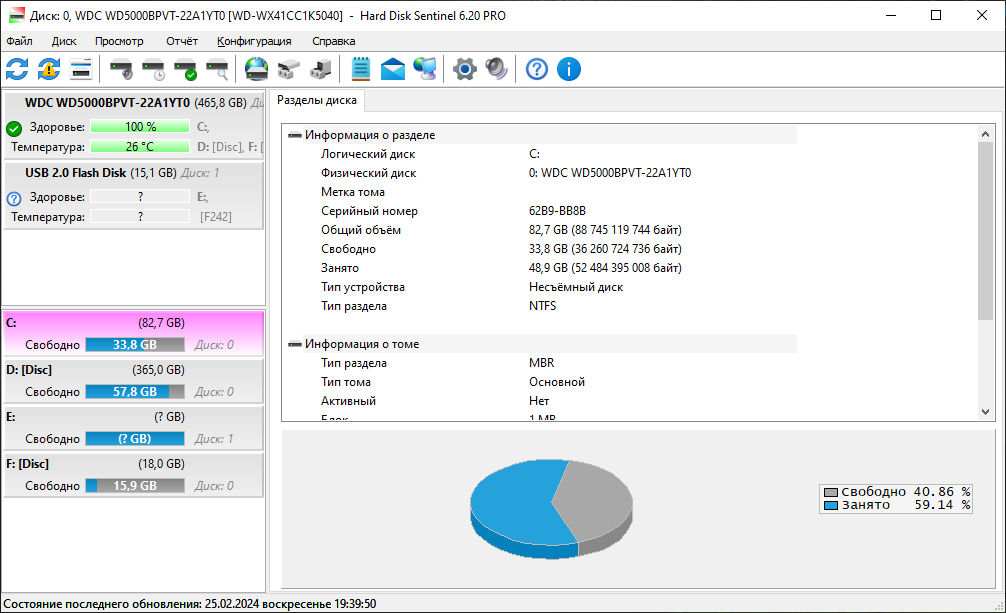Select the Разделы диска tab
The height and width of the screenshot is (613, 1006).
317,100
